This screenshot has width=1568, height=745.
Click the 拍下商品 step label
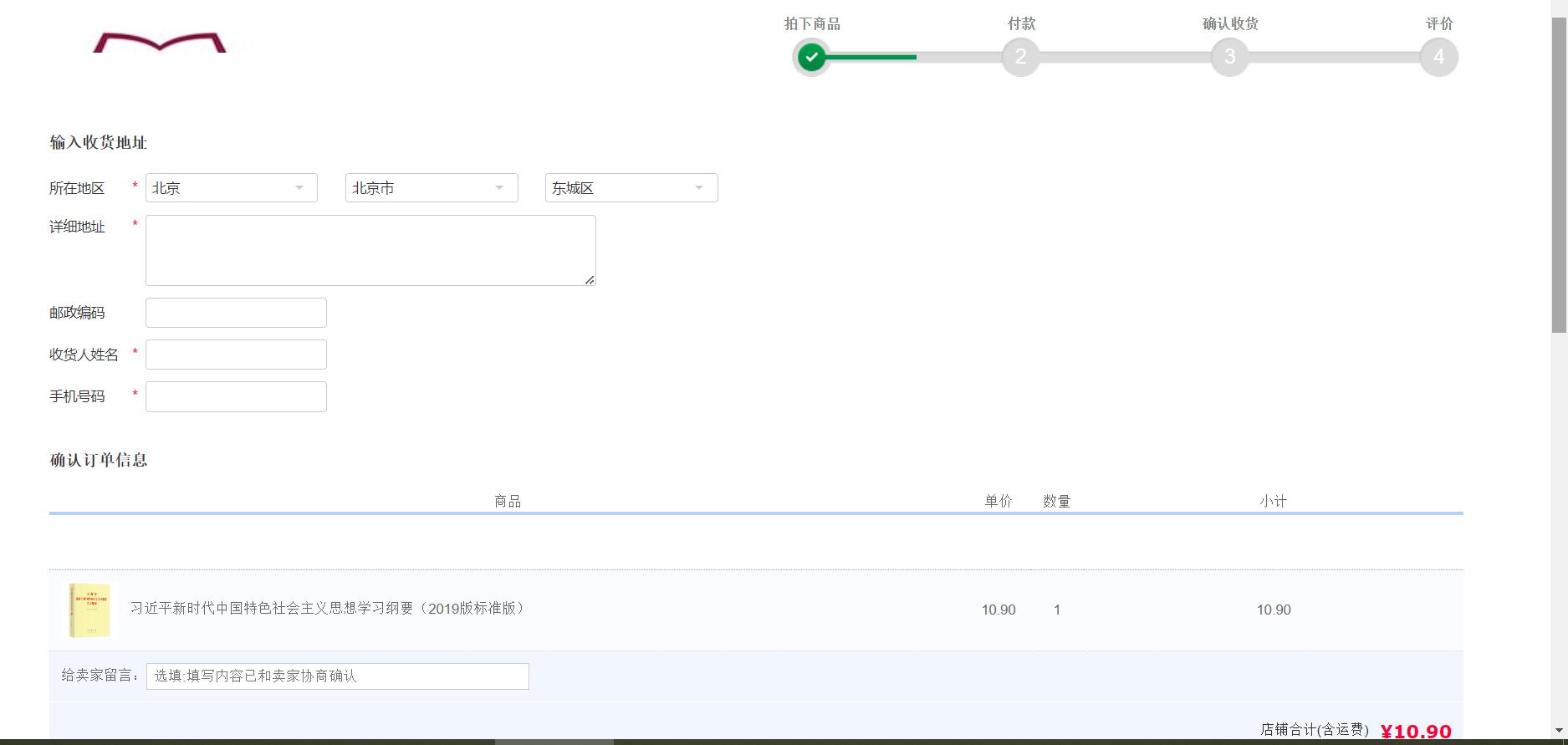(x=812, y=23)
